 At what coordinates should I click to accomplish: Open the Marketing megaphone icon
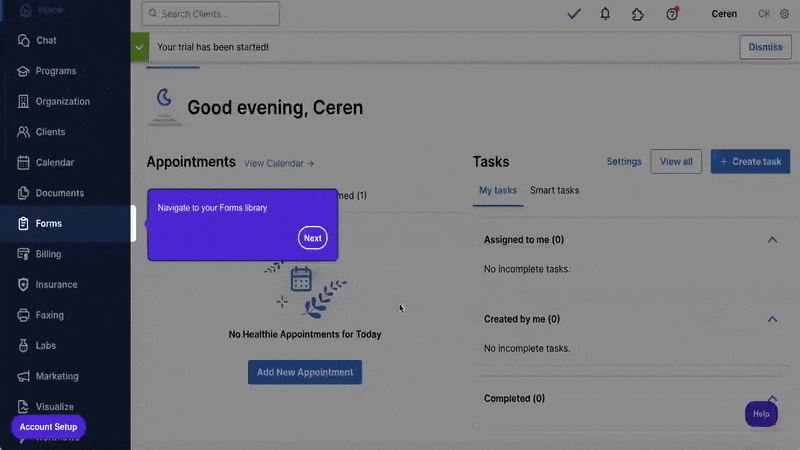pyautogui.click(x=23, y=376)
